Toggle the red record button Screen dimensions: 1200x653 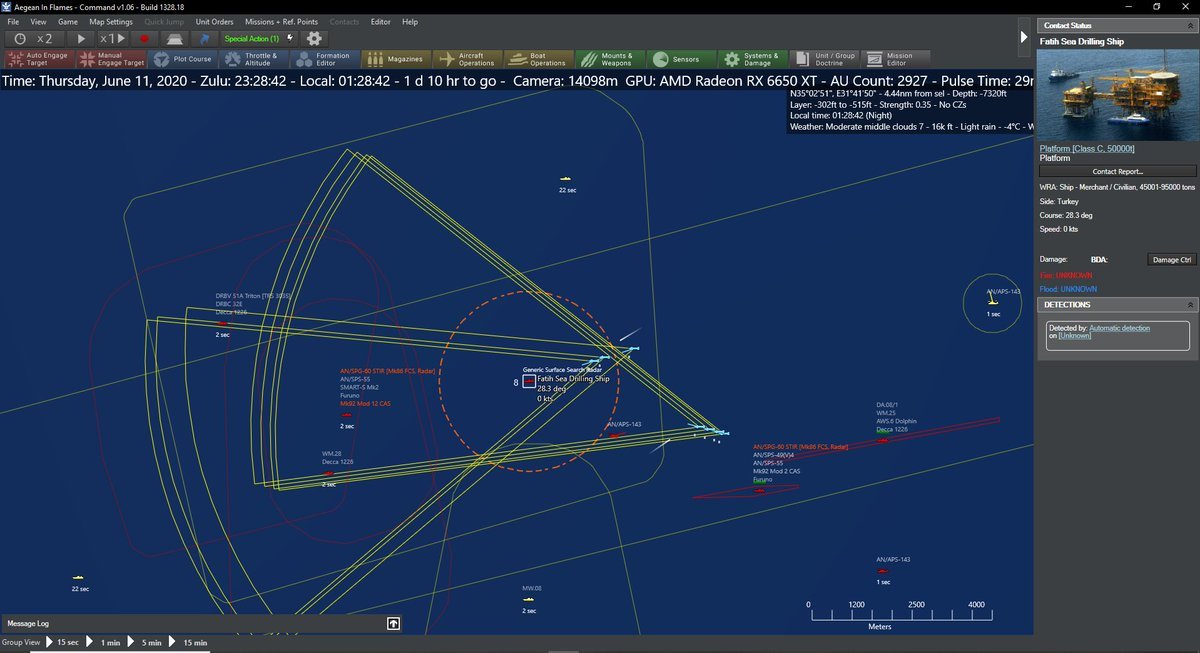click(x=144, y=38)
